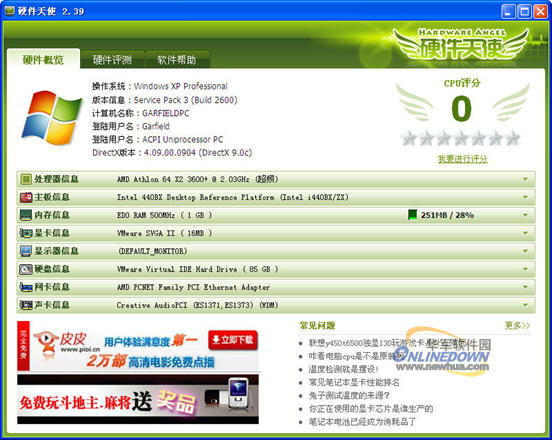Click the processor info (处理器信息) chip icon
This screenshot has height=440, width=552.
(x=25, y=180)
